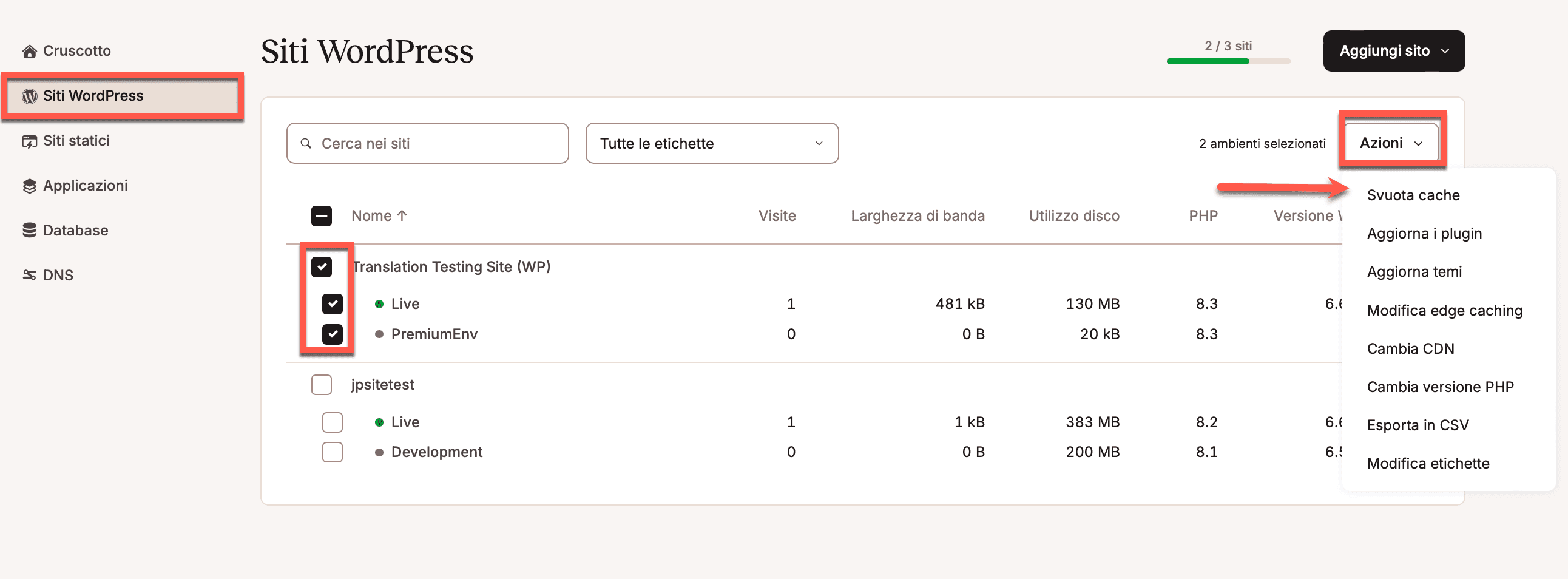
Task: Click the WordPress logo icon in sidebar
Action: point(29,96)
